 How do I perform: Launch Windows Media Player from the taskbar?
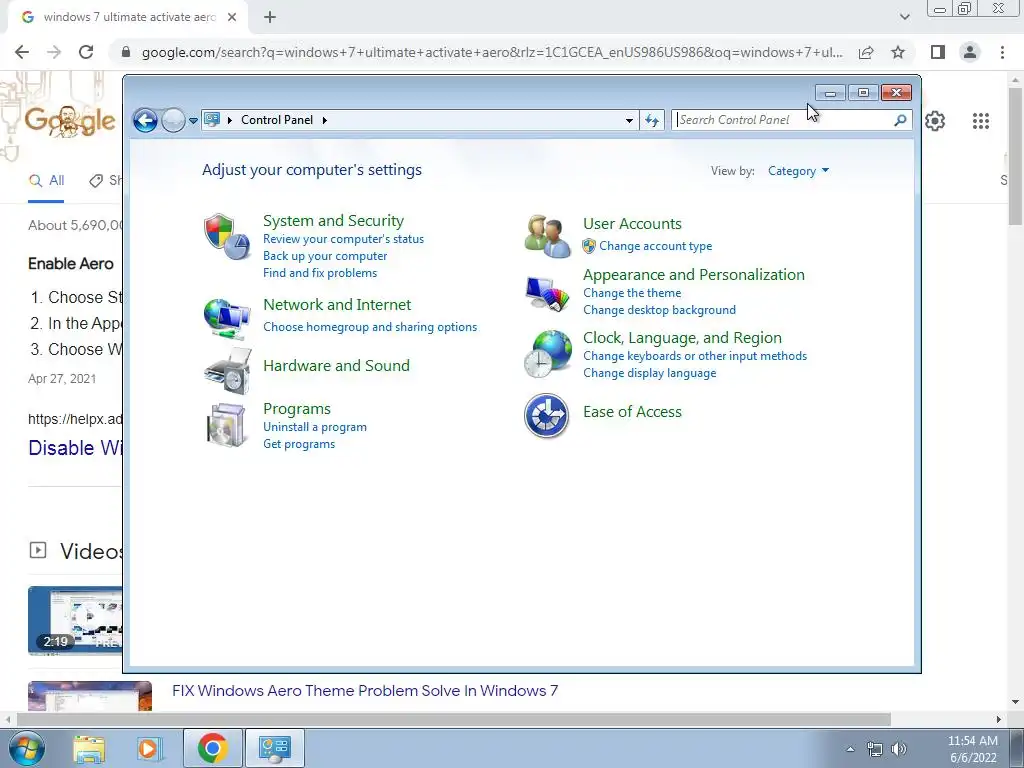[149, 748]
